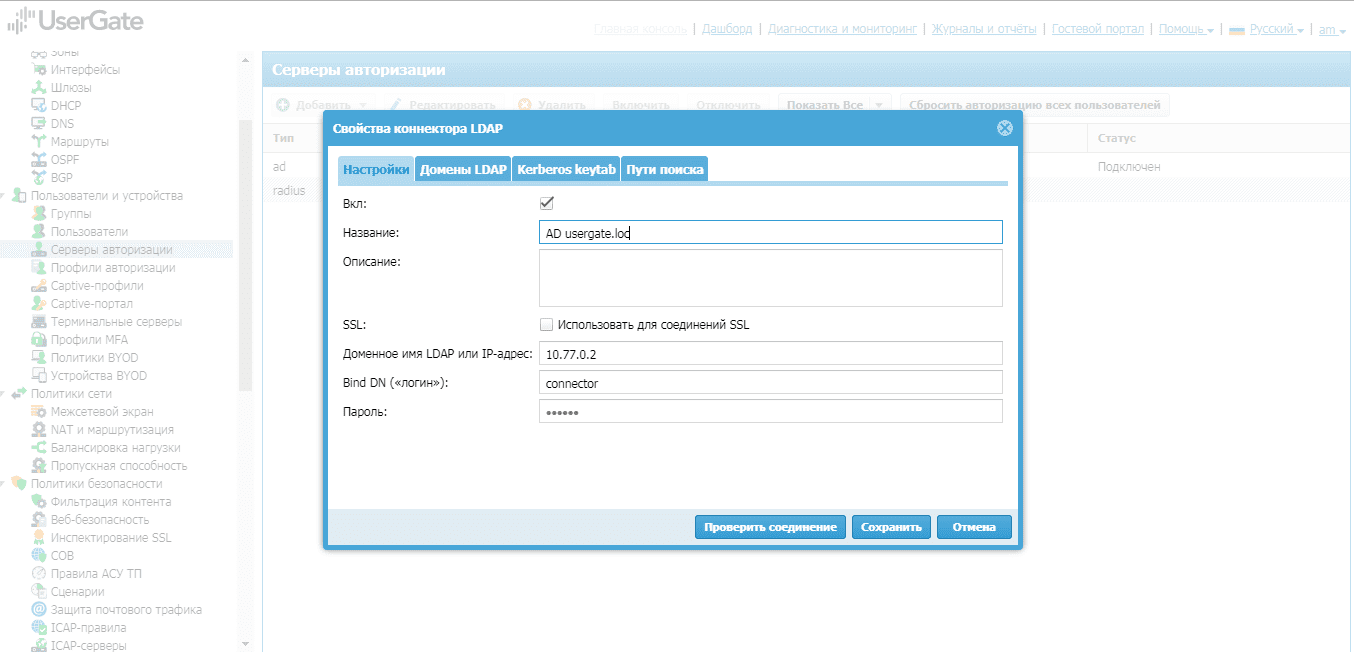Click the Users (Пользователи) icon
This screenshot has width=1354, height=652.
[x=39, y=231]
